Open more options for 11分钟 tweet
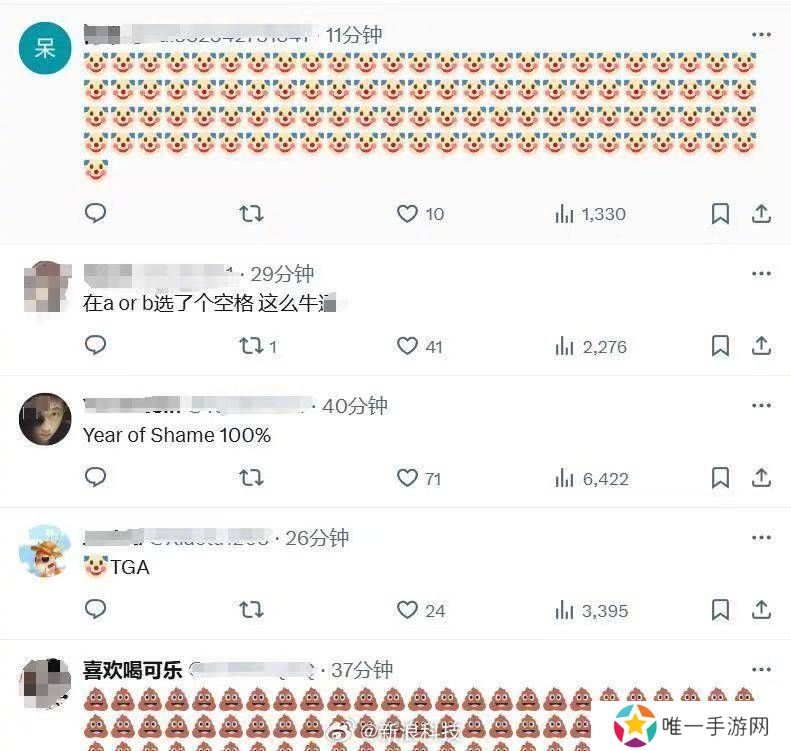 coord(761,35)
